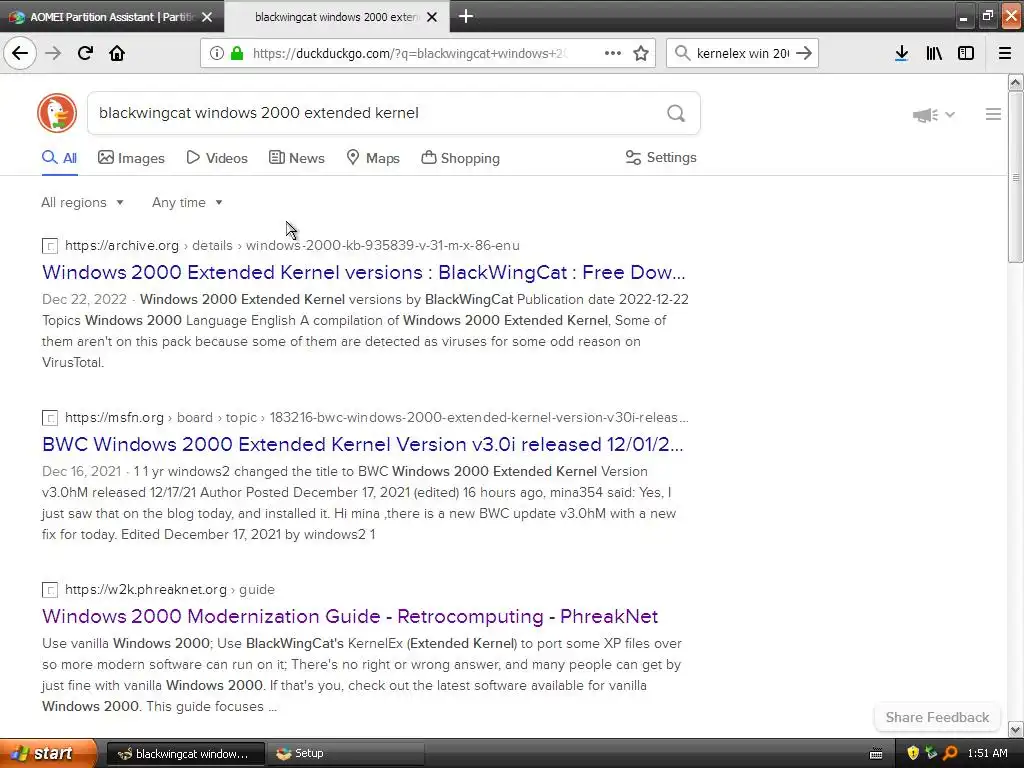Switch to AOMEI Partition Assistant tab
1024x768 pixels.
[x=112, y=17]
